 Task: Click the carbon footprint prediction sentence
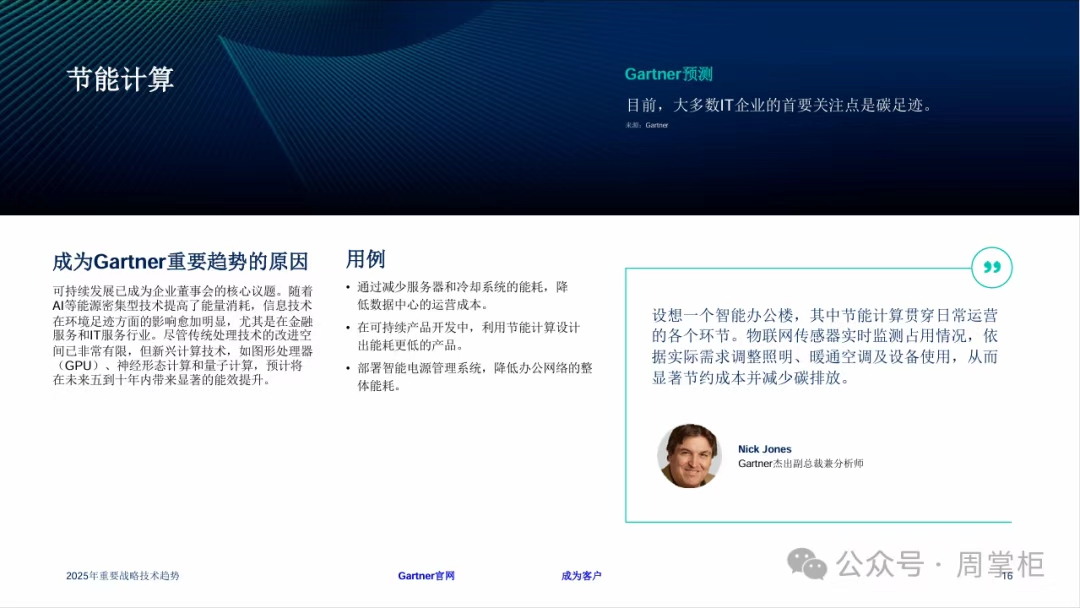tap(779, 104)
